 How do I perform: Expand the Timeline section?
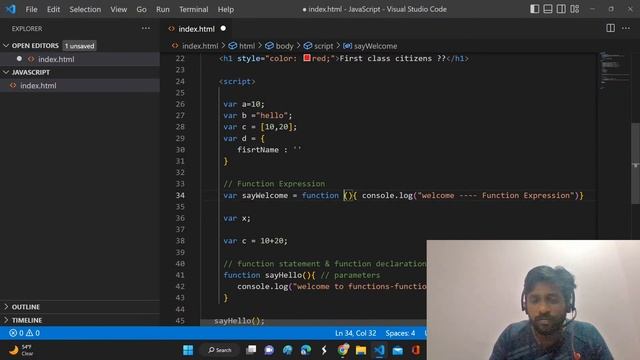(x=27, y=320)
